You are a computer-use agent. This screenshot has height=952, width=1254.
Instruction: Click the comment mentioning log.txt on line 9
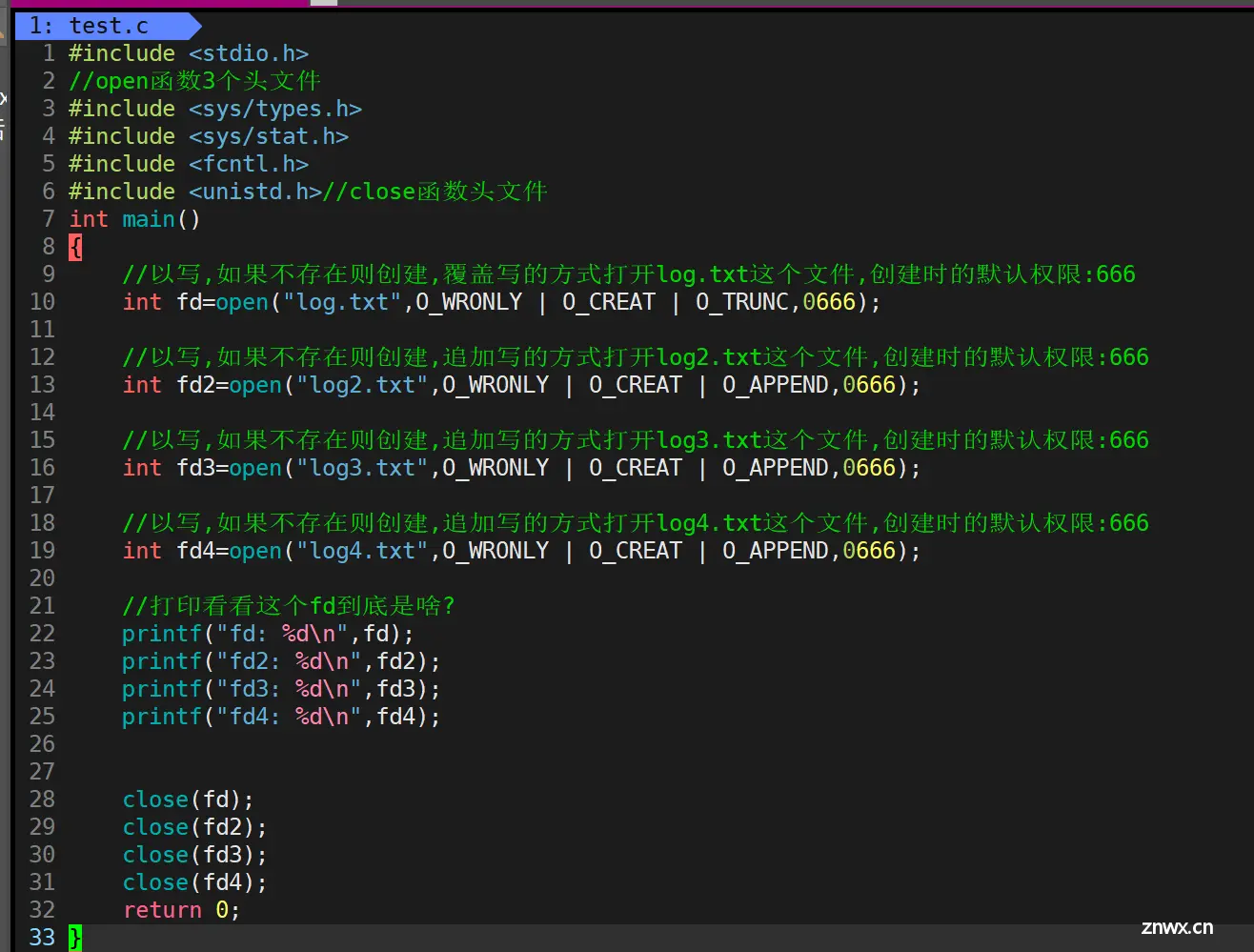click(629, 274)
